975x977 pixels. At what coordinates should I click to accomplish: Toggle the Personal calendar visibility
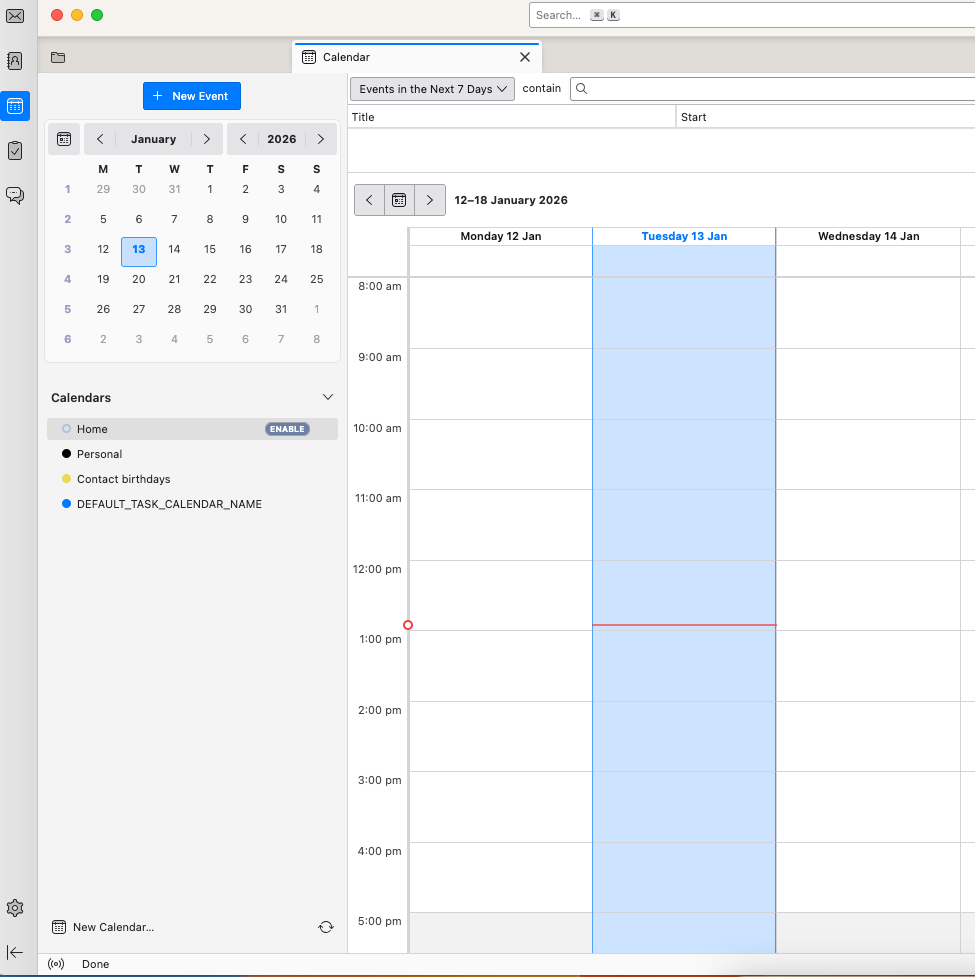64,453
